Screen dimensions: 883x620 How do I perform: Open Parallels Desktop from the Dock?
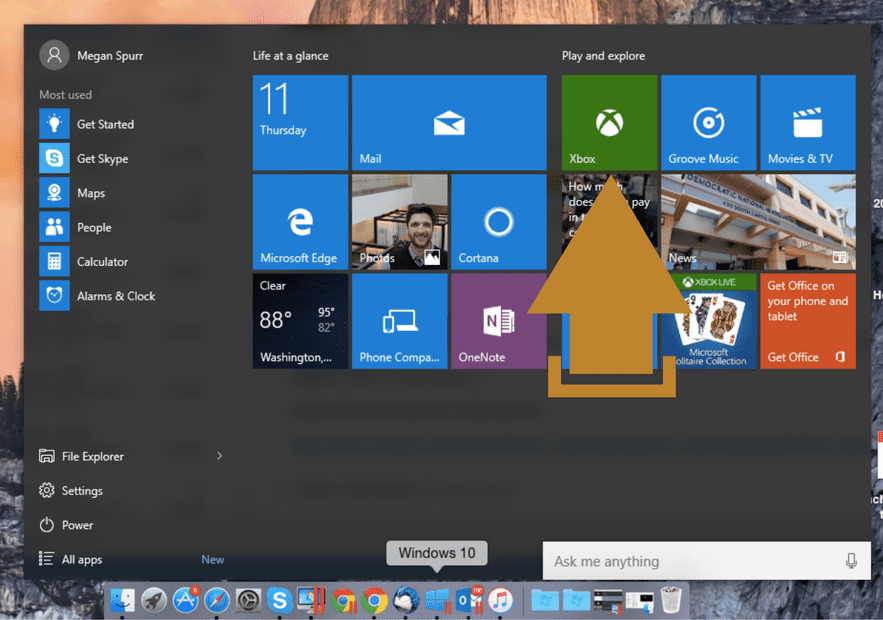[x=311, y=600]
